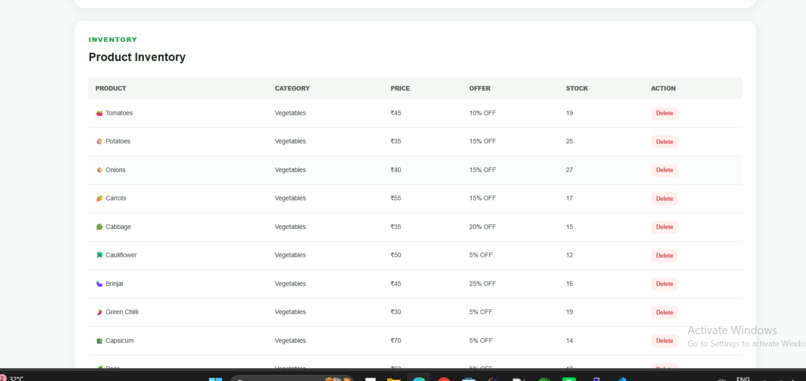
Task: Click the ₹50 price for Cauliflower
Action: [x=396, y=255]
